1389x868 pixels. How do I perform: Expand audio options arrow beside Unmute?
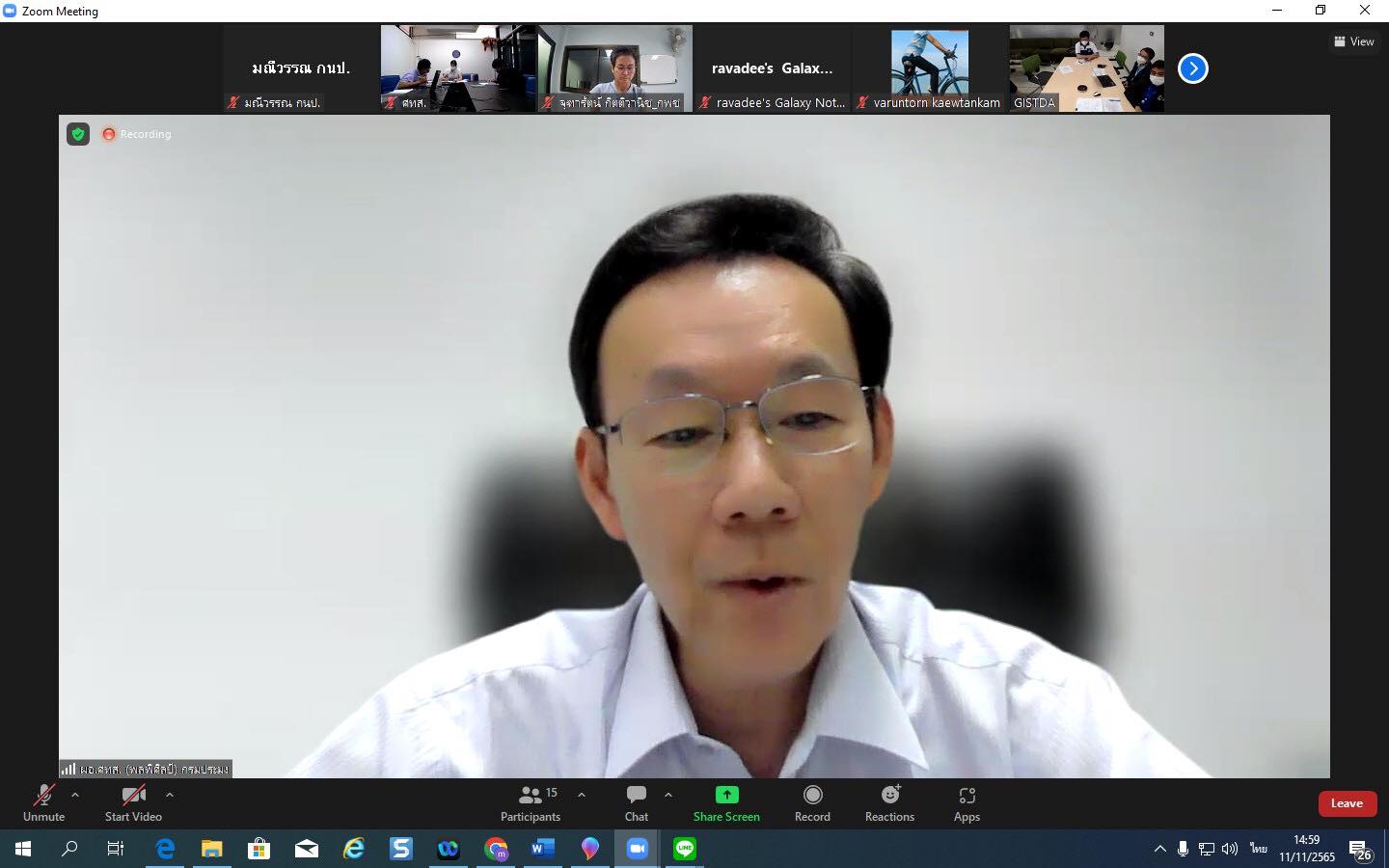point(75,795)
